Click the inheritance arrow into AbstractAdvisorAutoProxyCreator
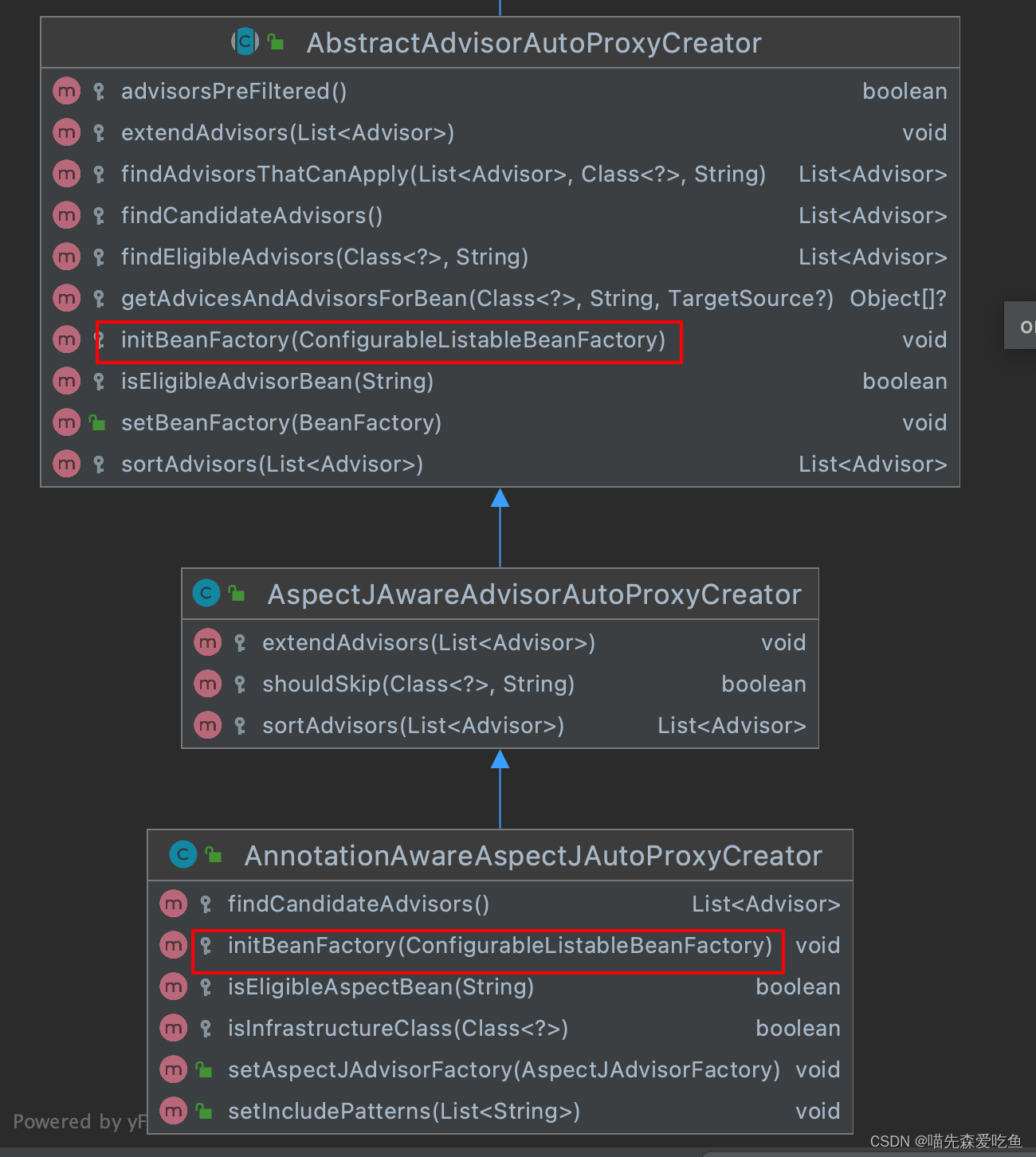The image size is (1036, 1157). pos(500,527)
